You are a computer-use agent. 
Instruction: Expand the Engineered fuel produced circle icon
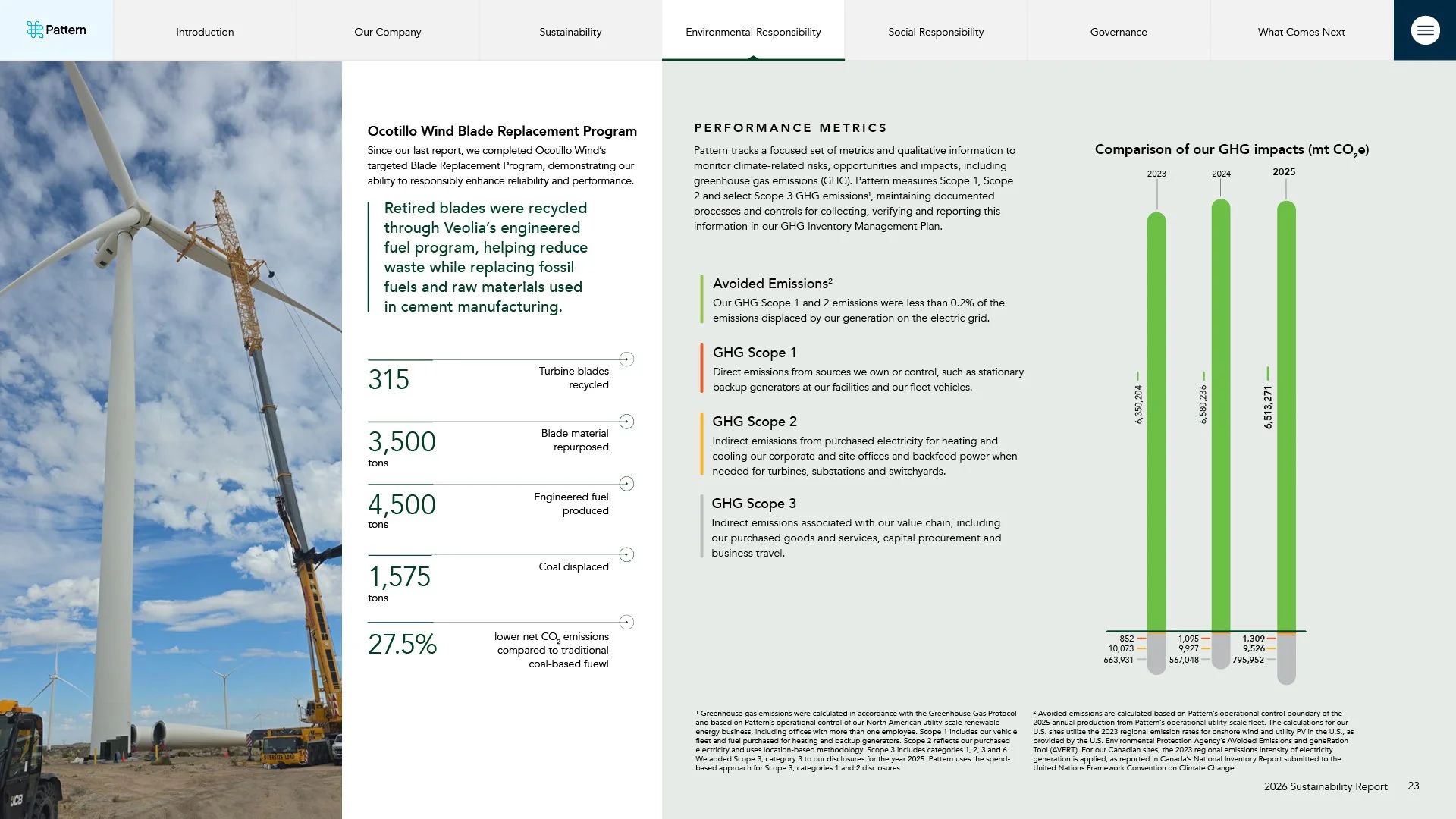[626, 484]
